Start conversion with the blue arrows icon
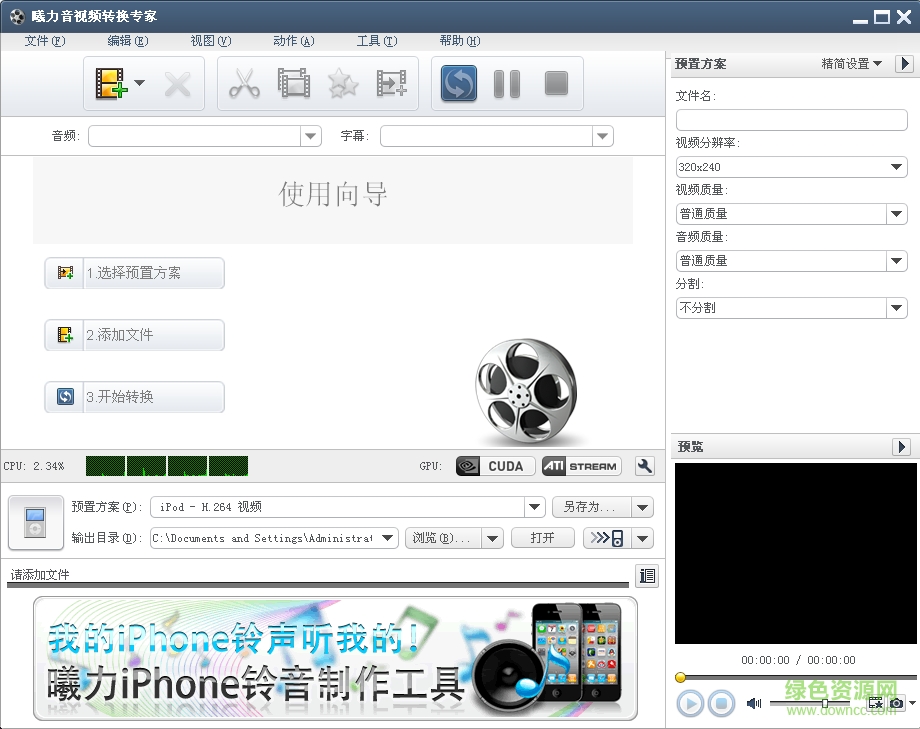This screenshot has height=729, width=920. [x=458, y=84]
